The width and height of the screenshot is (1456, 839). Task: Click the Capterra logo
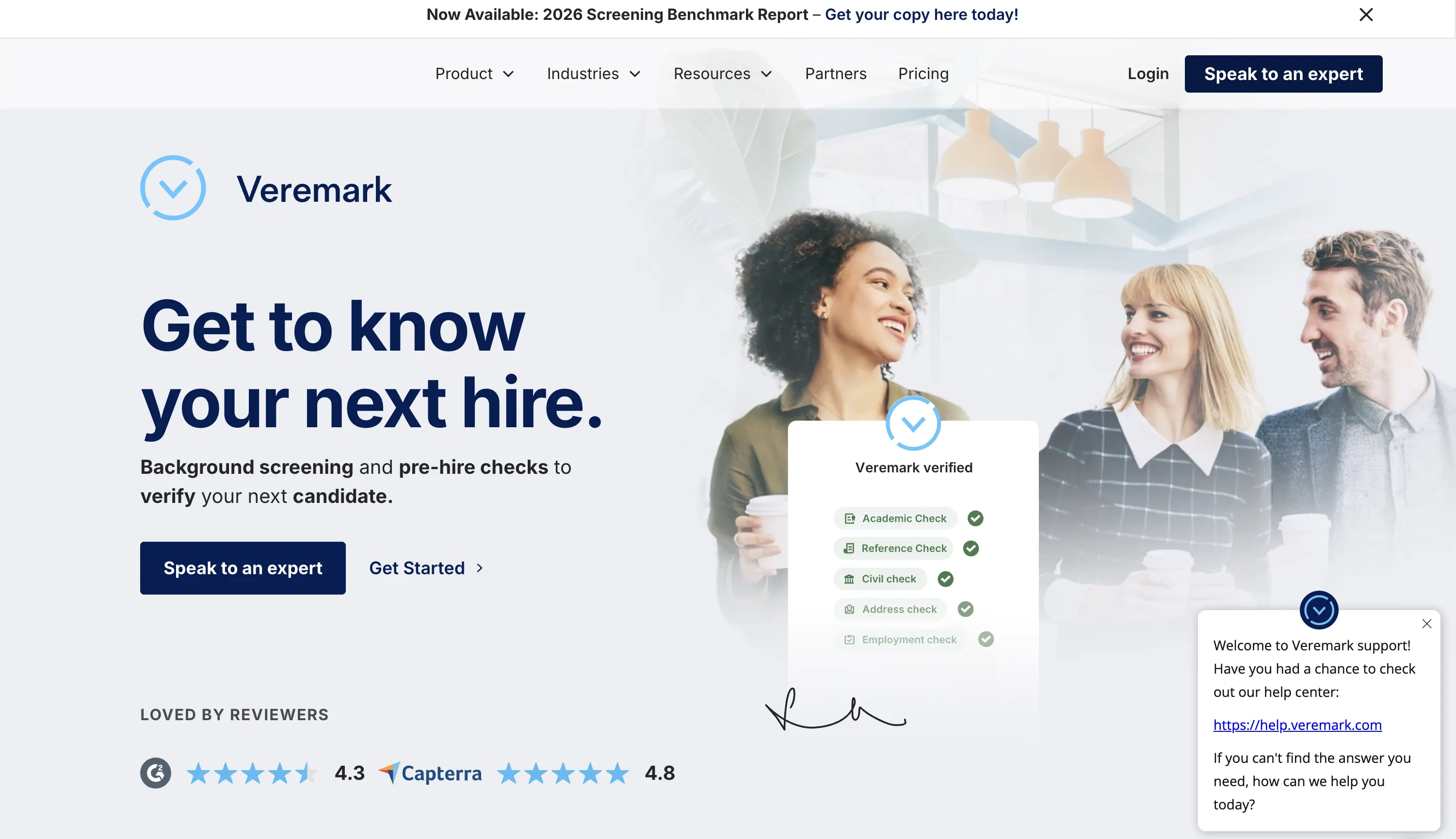click(430, 773)
